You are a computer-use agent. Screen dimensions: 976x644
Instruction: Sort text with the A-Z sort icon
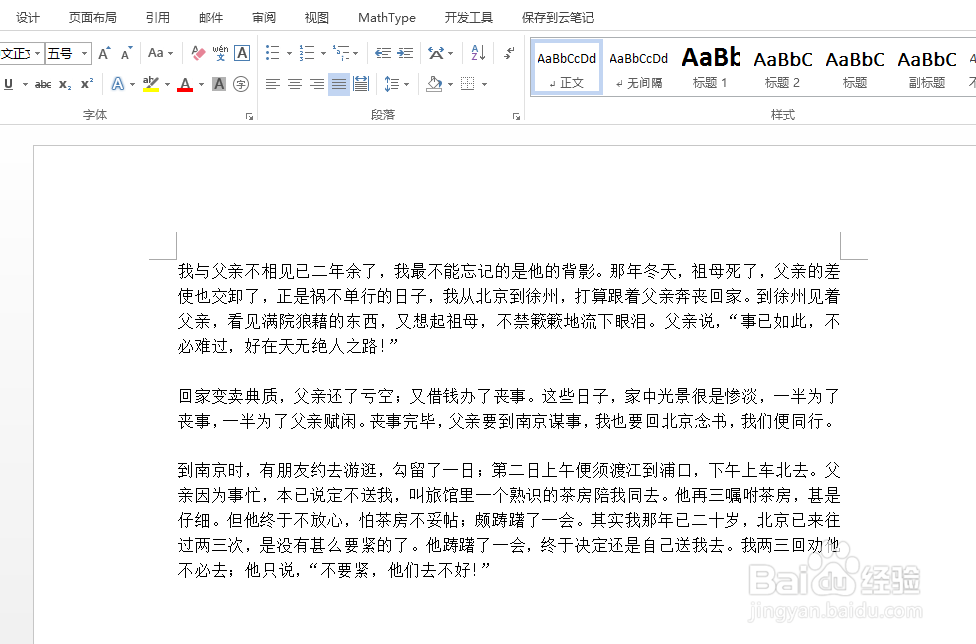(478, 53)
